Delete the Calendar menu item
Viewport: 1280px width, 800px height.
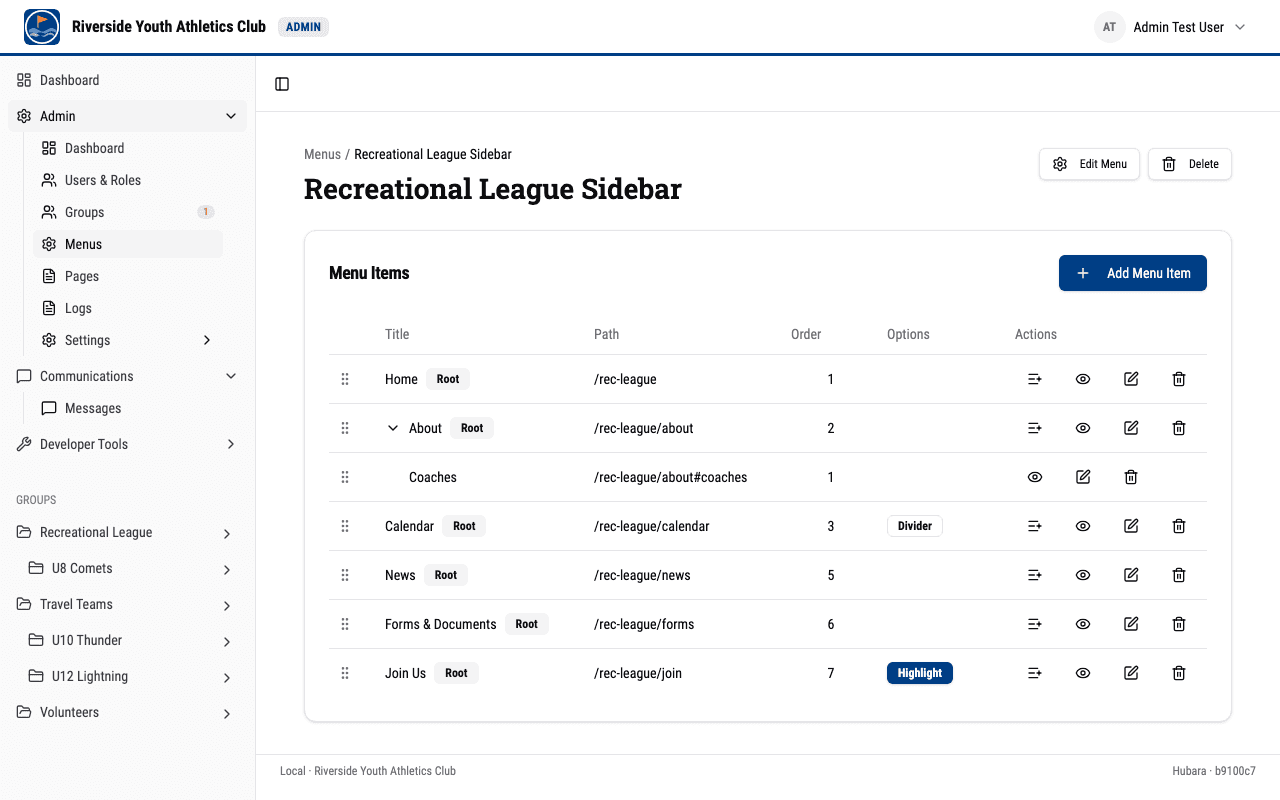pos(1179,526)
